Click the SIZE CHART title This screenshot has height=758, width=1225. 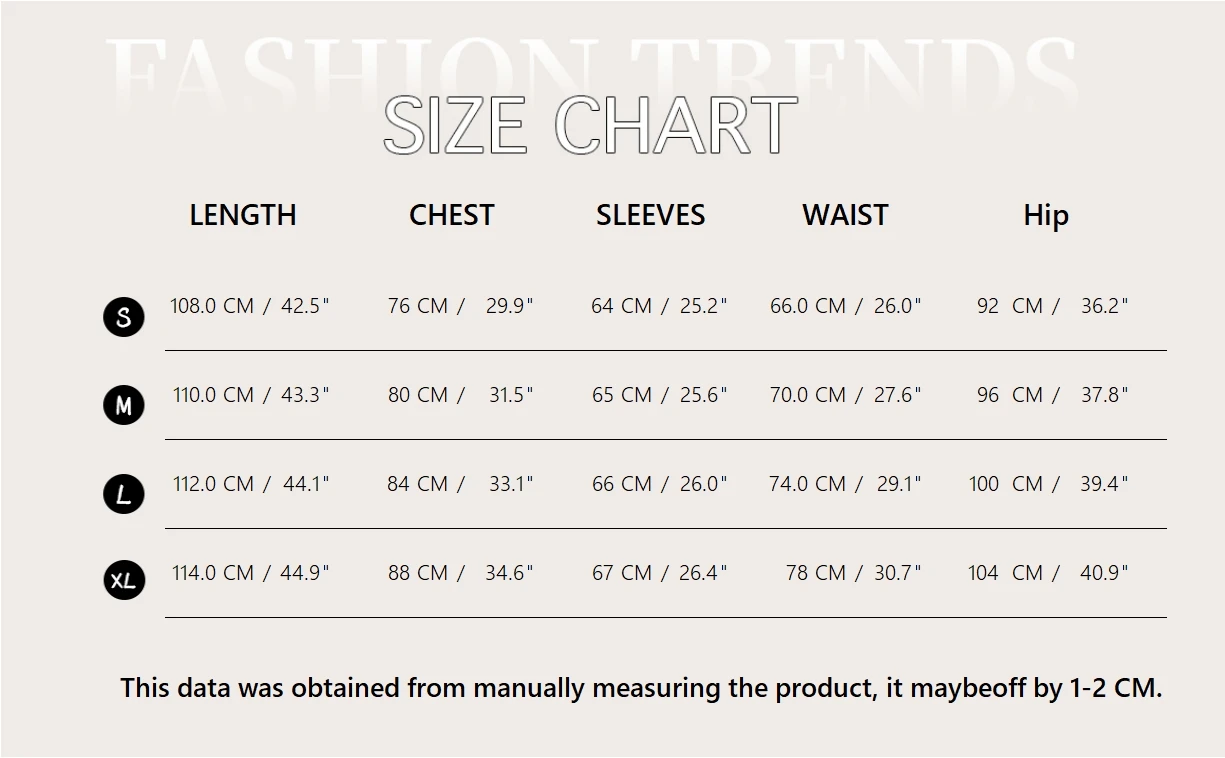pyautogui.click(x=590, y=126)
